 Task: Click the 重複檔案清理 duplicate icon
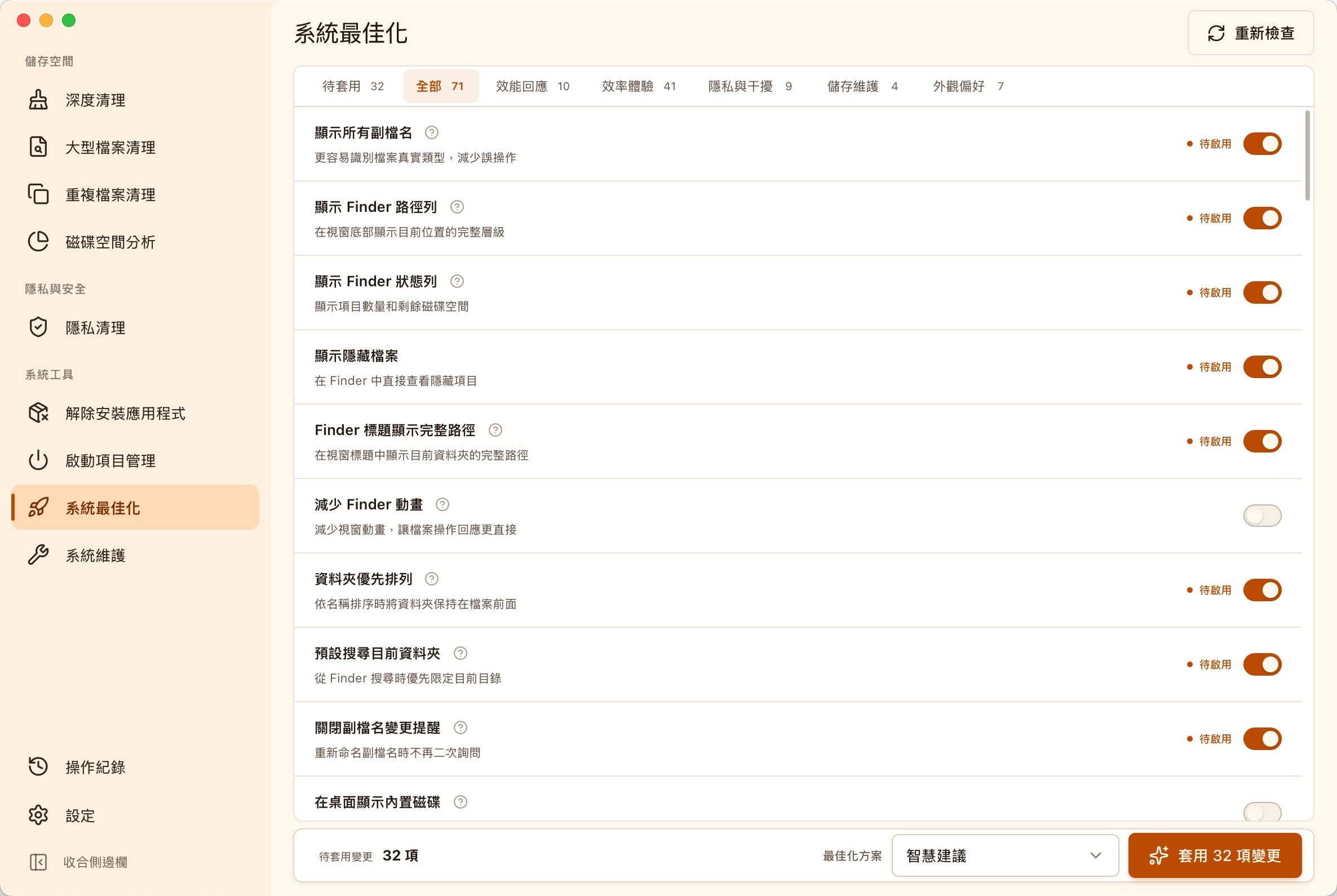[38, 194]
